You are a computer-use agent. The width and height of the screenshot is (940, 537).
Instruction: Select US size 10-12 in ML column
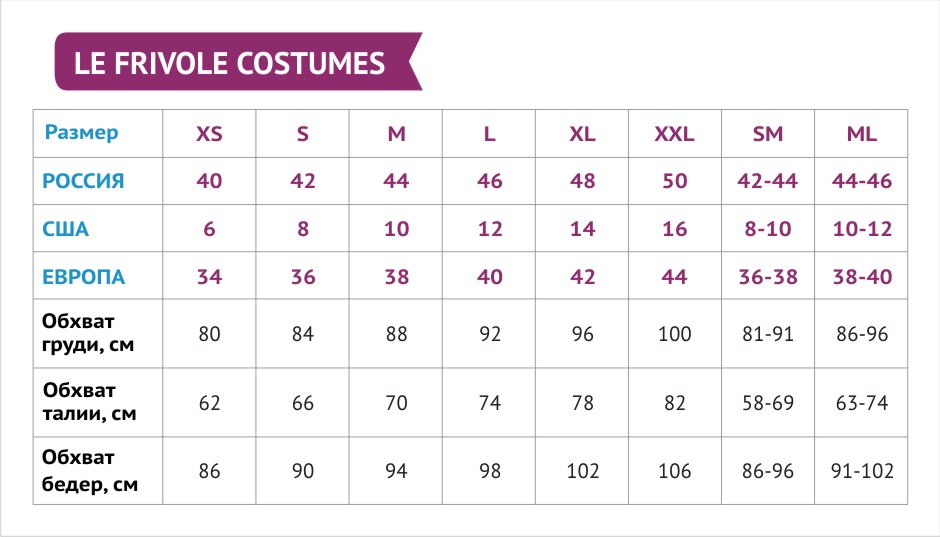tap(861, 229)
